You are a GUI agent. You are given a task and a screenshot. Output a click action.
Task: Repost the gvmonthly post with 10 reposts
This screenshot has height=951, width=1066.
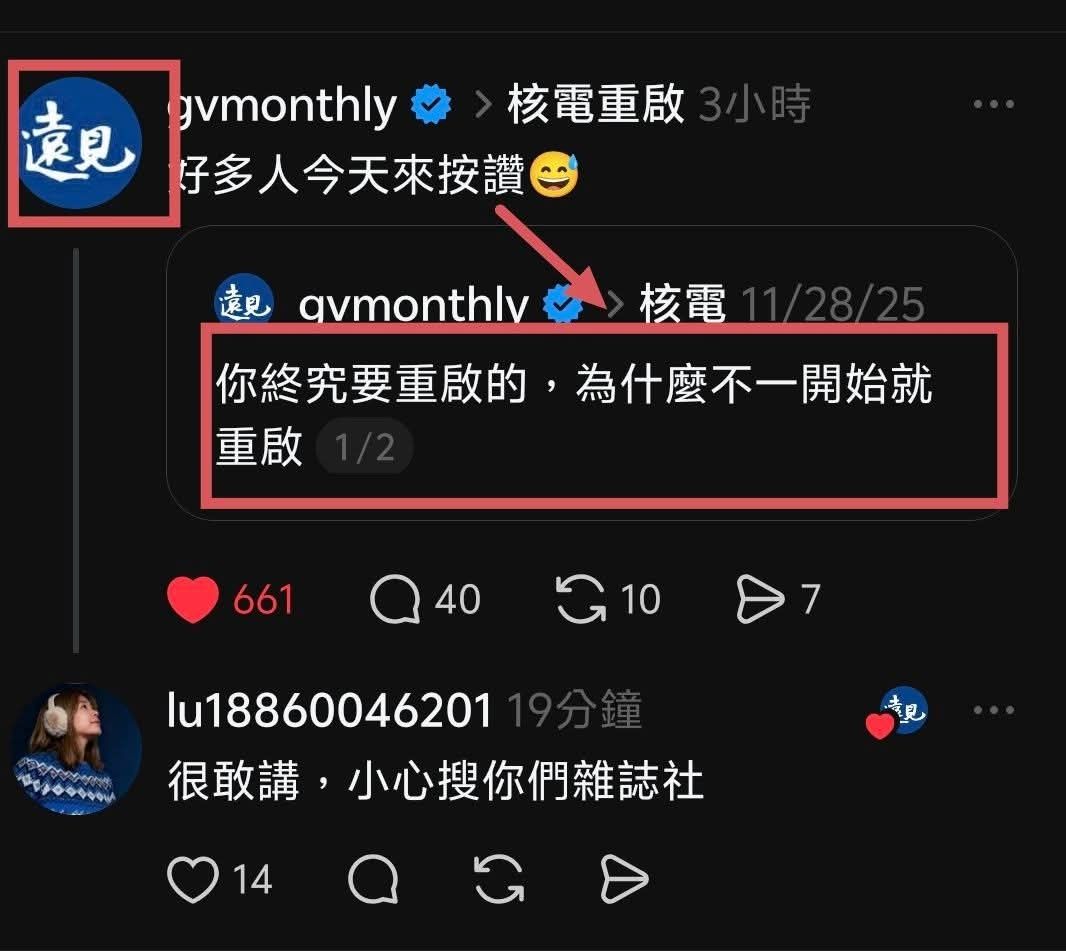click(581, 599)
